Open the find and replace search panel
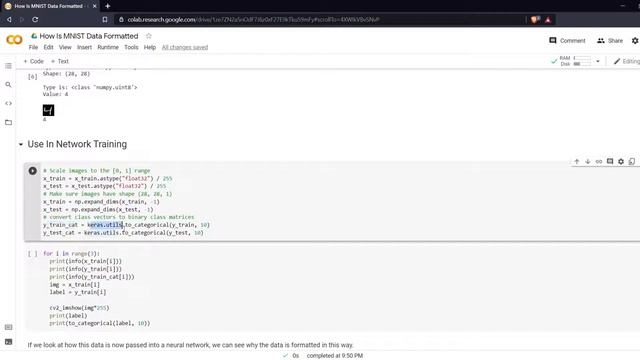Image resolution: width=640 pixels, height=360 pixels. pyautogui.click(x=8, y=84)
